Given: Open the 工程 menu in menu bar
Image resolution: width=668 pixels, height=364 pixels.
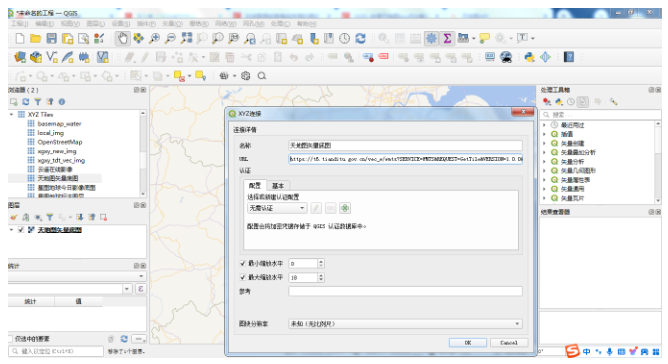Looking at the screenshot, I should pos(19,23).
